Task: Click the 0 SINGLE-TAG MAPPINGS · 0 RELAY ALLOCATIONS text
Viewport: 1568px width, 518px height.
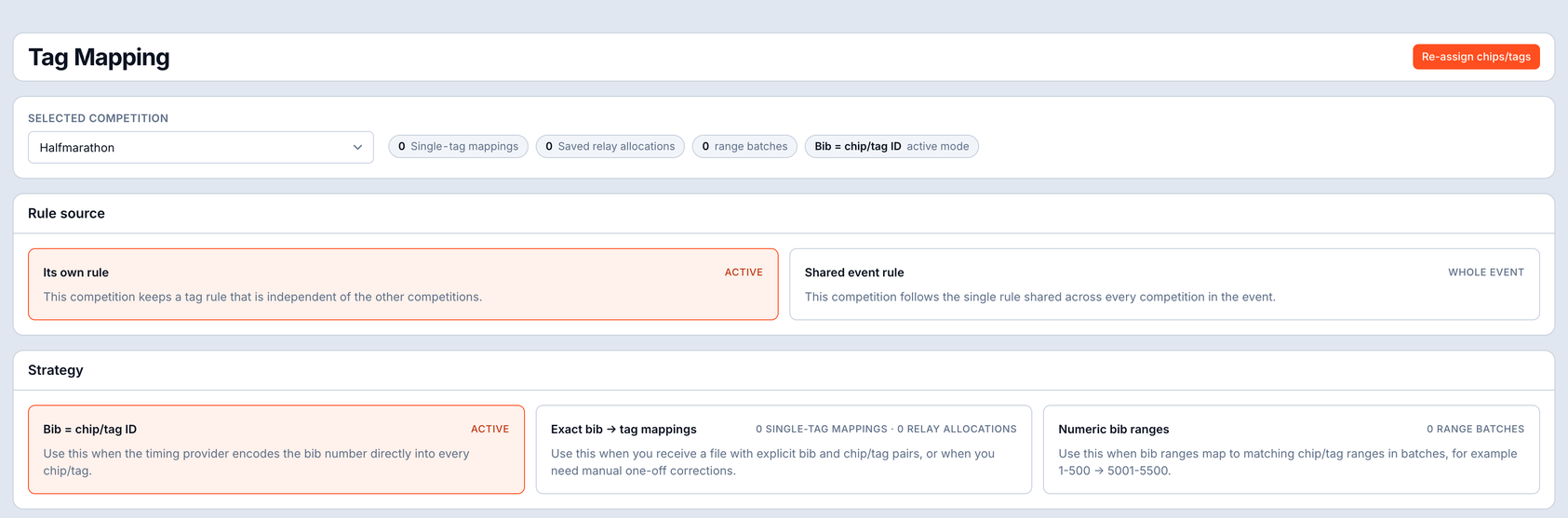Action: point(886,430)
